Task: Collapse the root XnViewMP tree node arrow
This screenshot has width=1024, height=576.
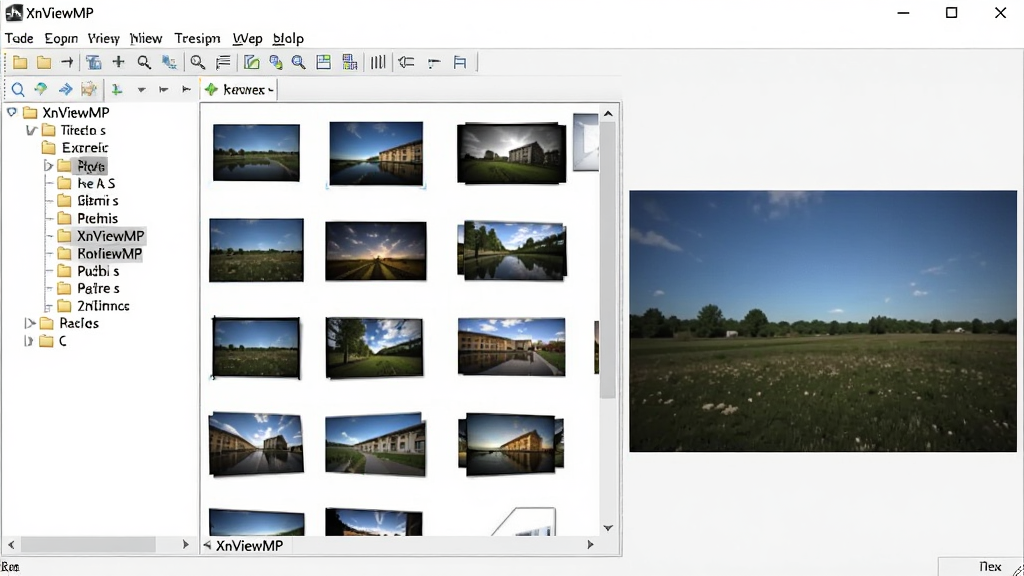Action: click(12, 112)
